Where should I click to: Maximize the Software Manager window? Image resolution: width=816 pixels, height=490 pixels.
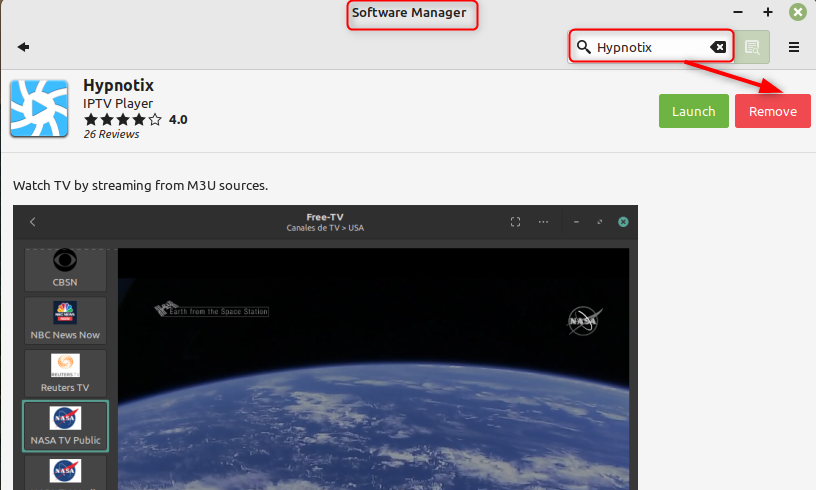click(768, 12)
